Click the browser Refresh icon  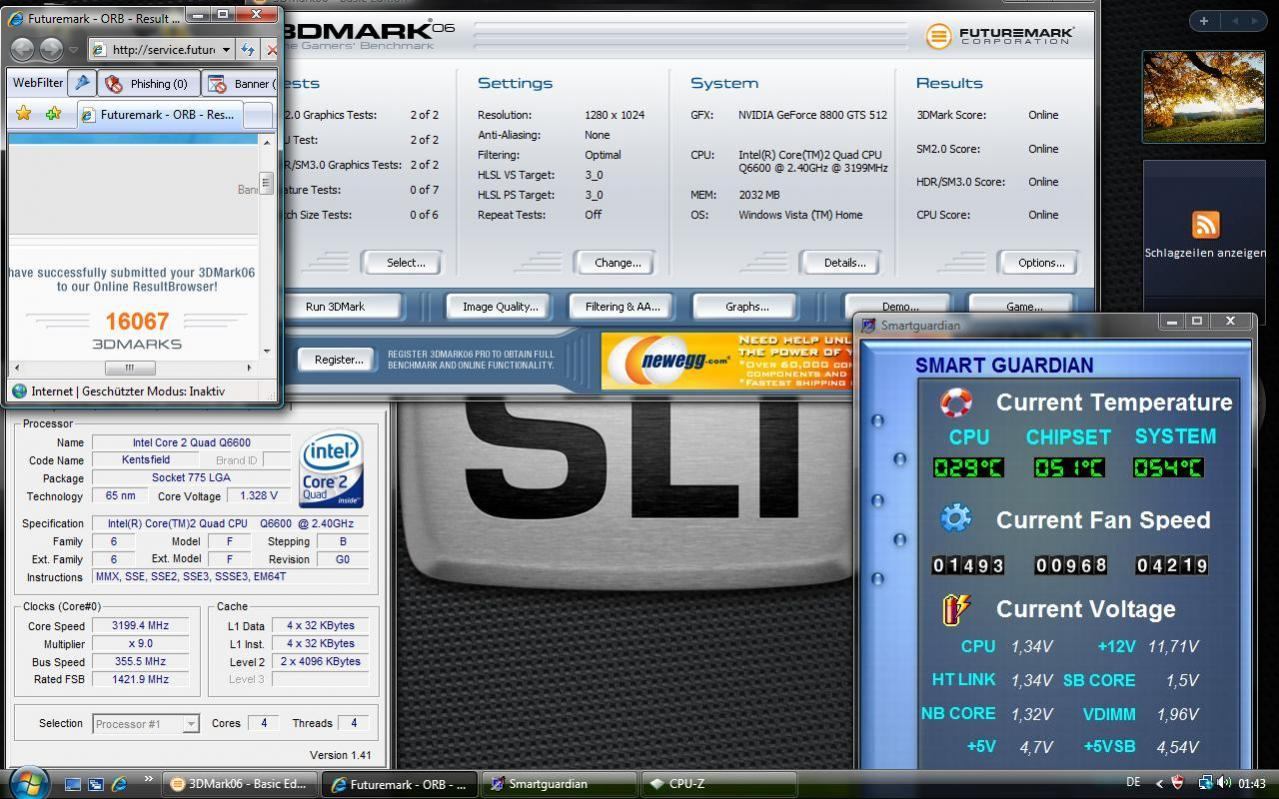(248, 49)
